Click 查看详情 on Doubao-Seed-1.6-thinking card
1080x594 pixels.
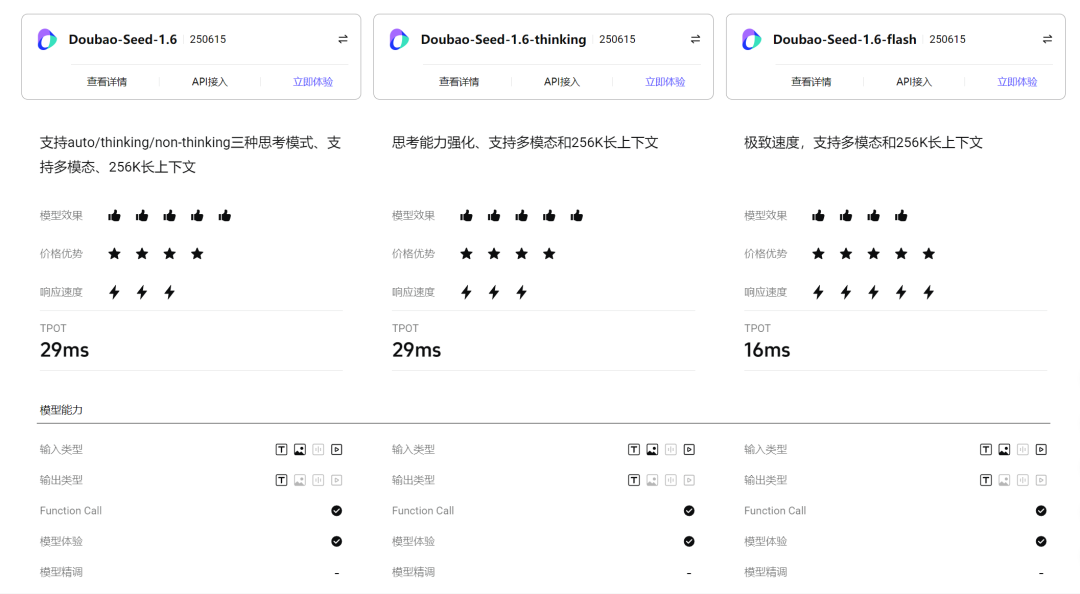[x=459, y=82]
